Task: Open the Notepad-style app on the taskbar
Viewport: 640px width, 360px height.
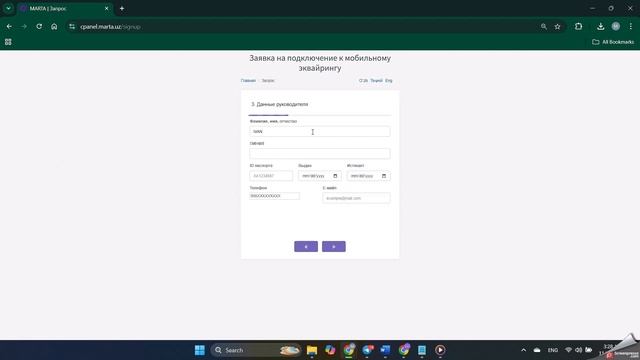Action: pyautogui.click(x=422, y=350)
